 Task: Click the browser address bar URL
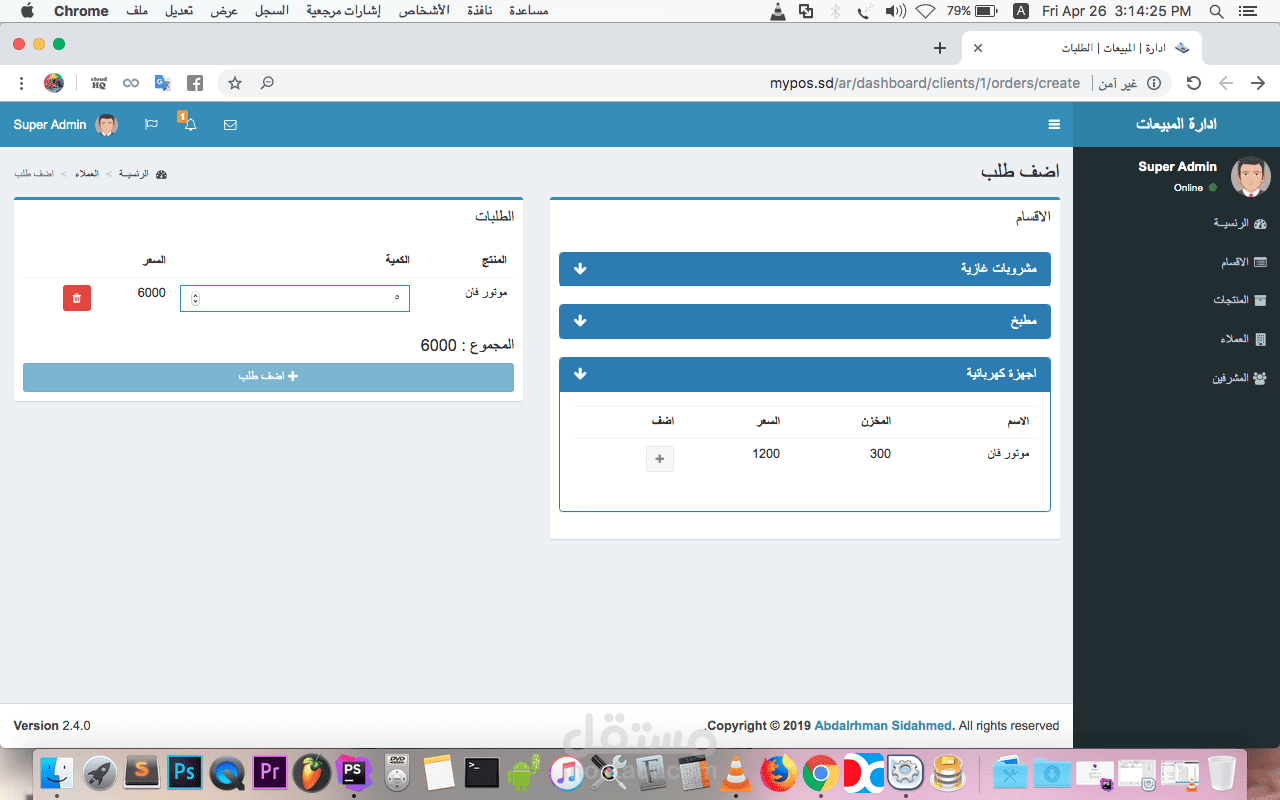pyautogui.click(x=925, y=83)
